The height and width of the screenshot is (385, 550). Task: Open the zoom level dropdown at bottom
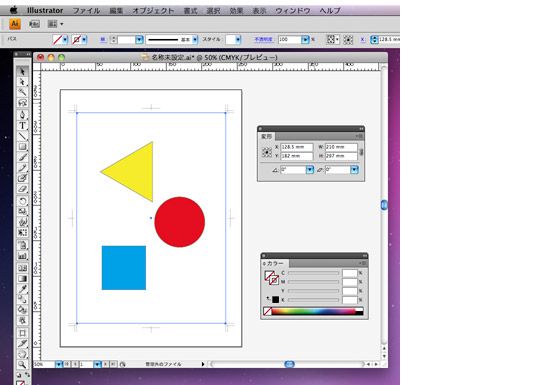59,364
